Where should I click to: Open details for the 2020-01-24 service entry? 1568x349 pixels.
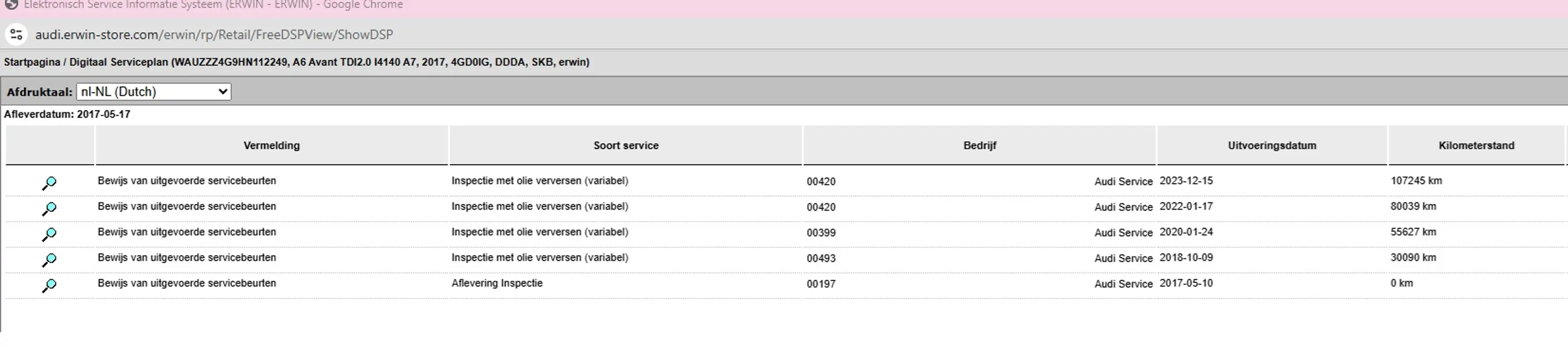49,234
